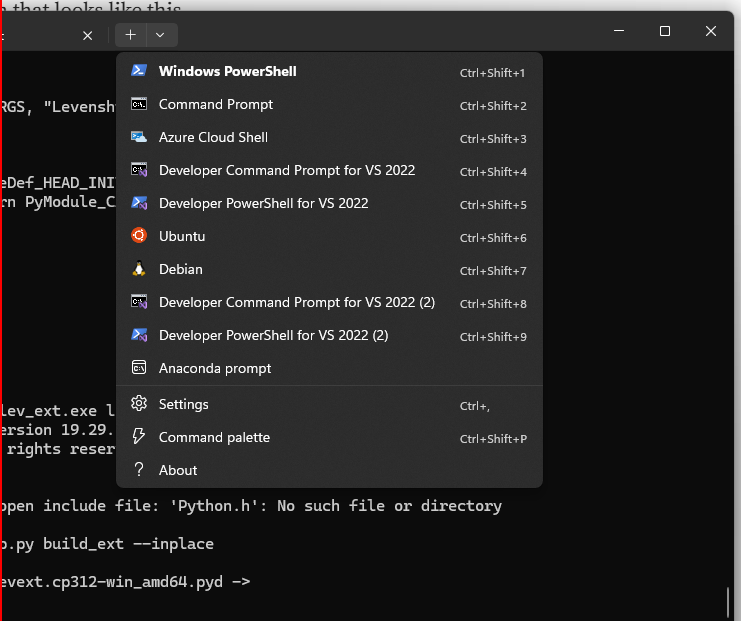Click Developer PowerShell VS 2022 (2) icon

pyautogui.click(x=139, y=335)
